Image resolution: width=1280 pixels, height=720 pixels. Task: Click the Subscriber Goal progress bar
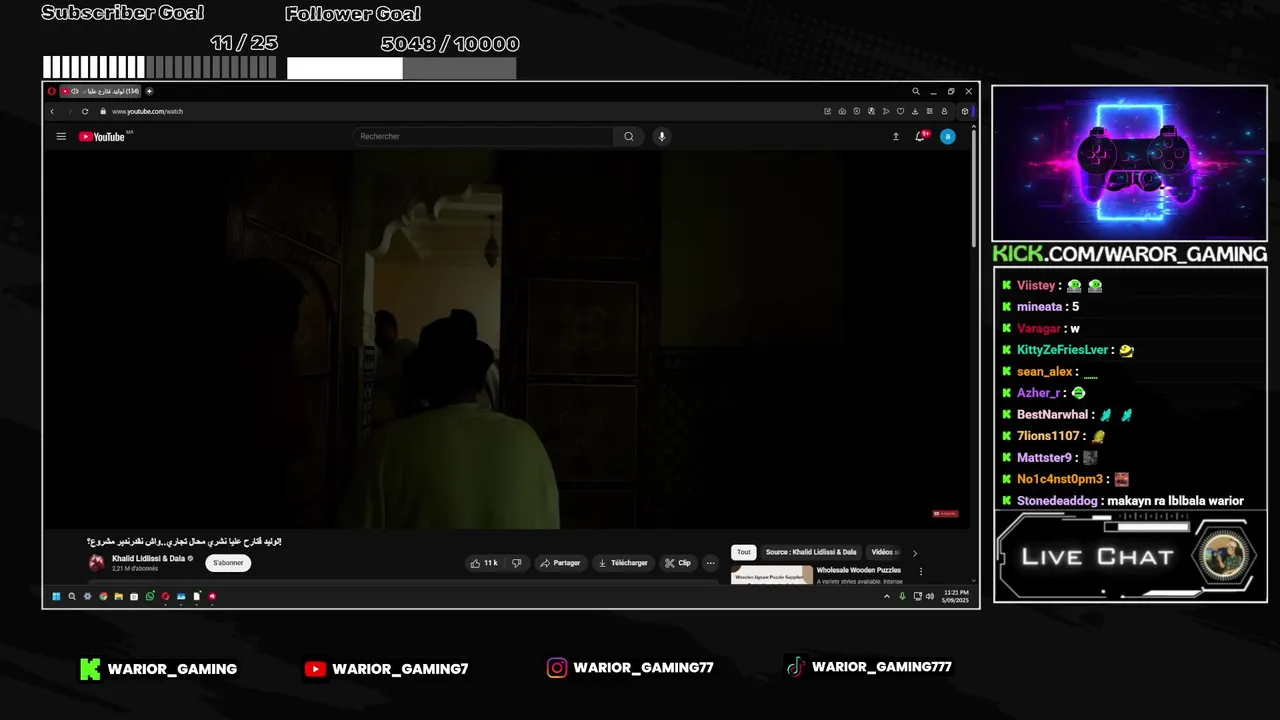159,68
